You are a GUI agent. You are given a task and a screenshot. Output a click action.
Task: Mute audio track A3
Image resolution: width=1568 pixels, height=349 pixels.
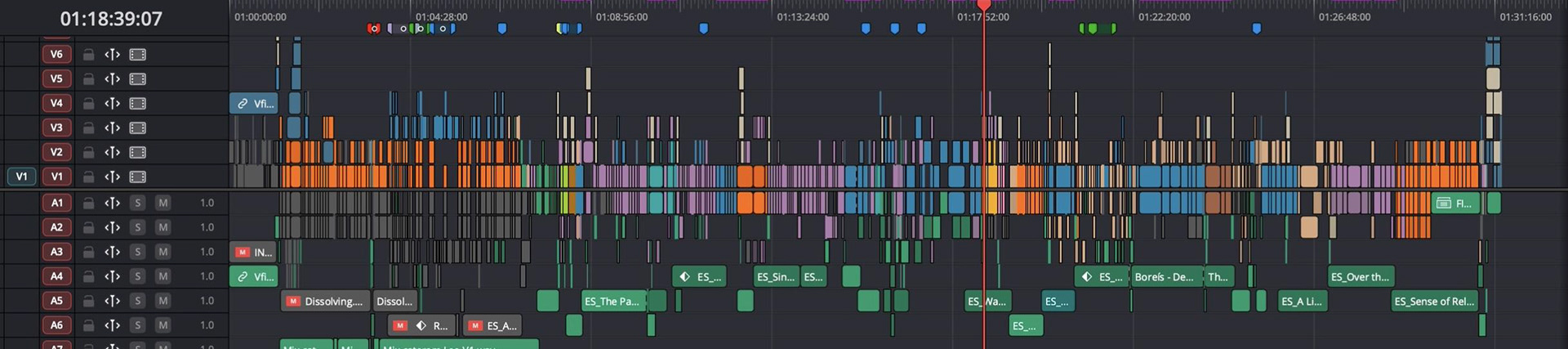pos(163,252)
